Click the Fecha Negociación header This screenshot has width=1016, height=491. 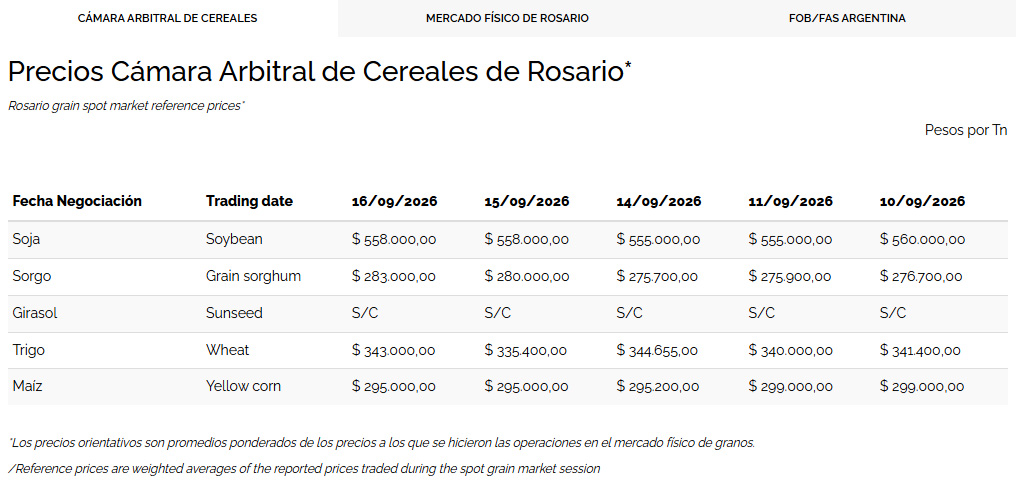tap(77, 201)
